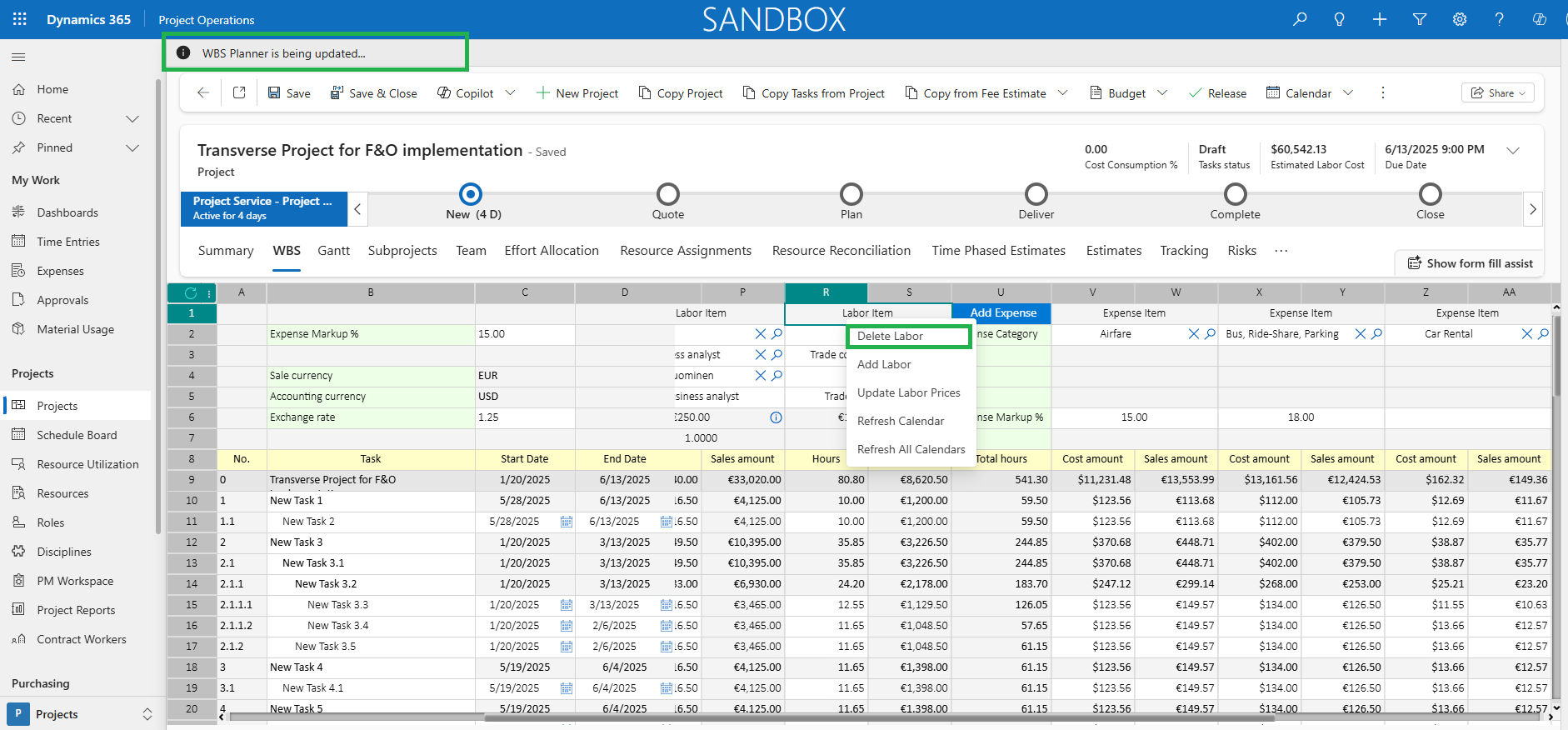This screenshot has width=1568, height=730.
Task: Click Copy Tasks from Project
Action: coord(813,92)
